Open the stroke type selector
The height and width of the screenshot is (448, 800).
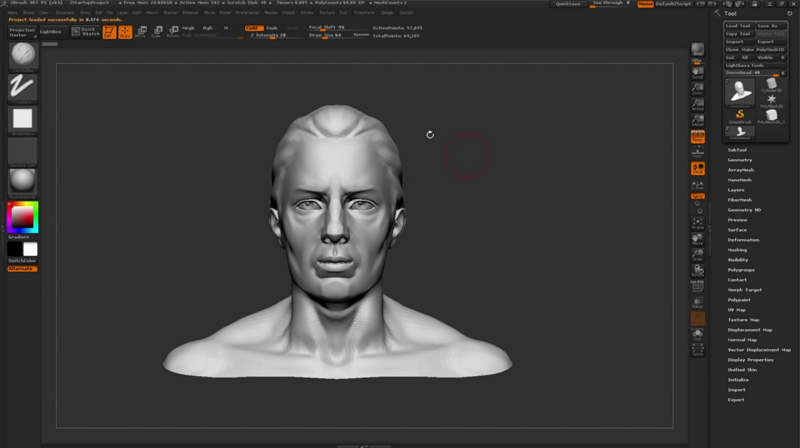click(22, 88)
